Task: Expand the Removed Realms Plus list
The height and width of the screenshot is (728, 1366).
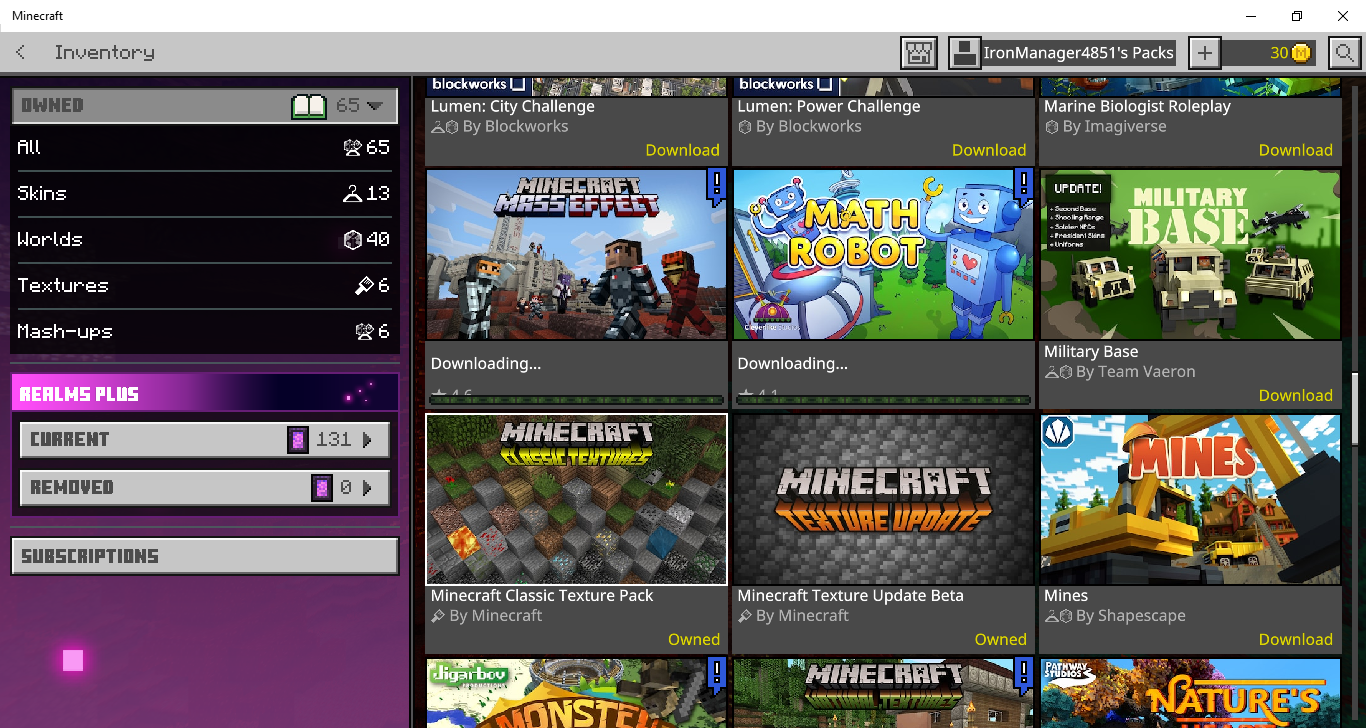Action: tap(367, 488)
